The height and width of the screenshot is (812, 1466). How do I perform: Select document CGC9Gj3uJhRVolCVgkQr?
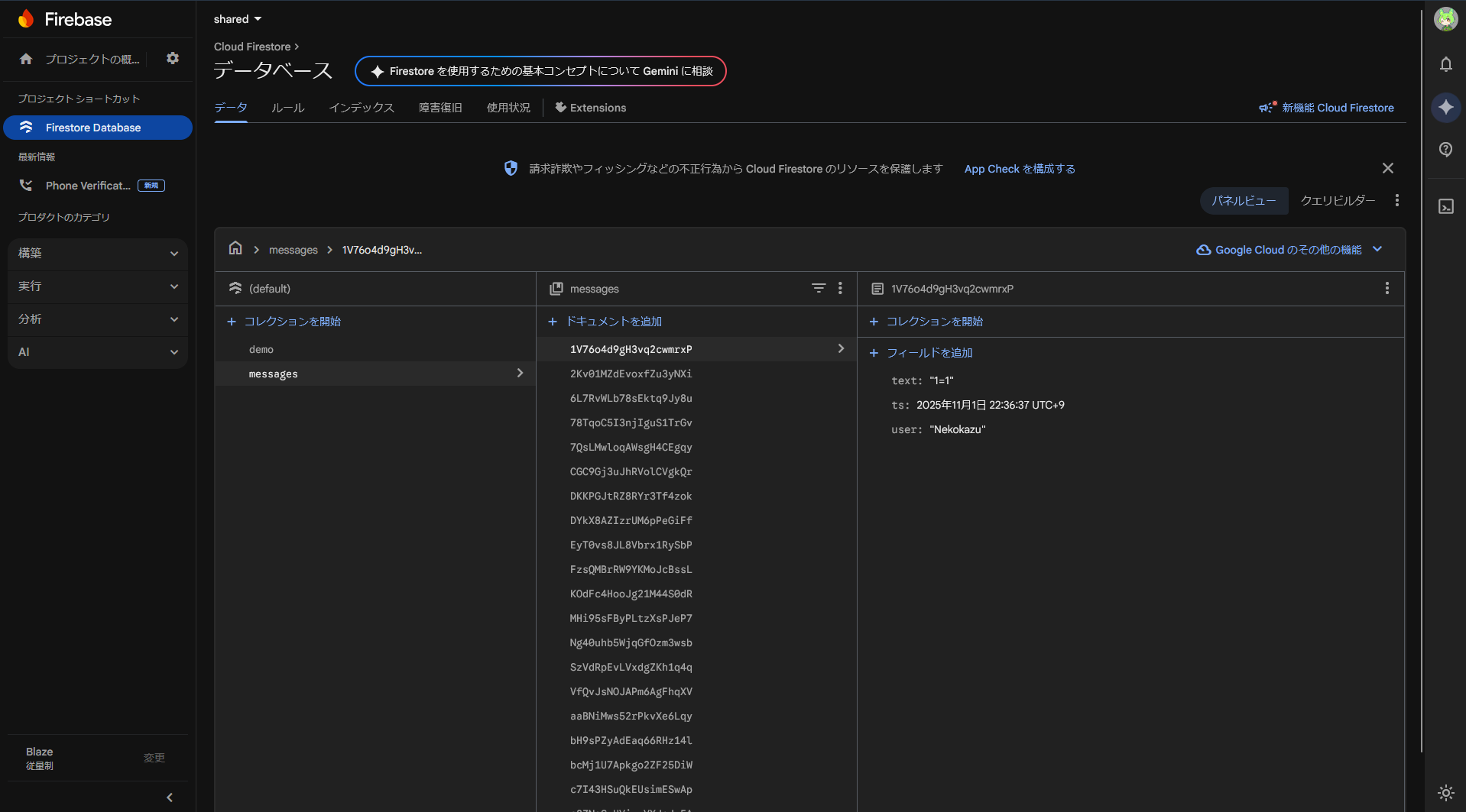click(696, 471)
